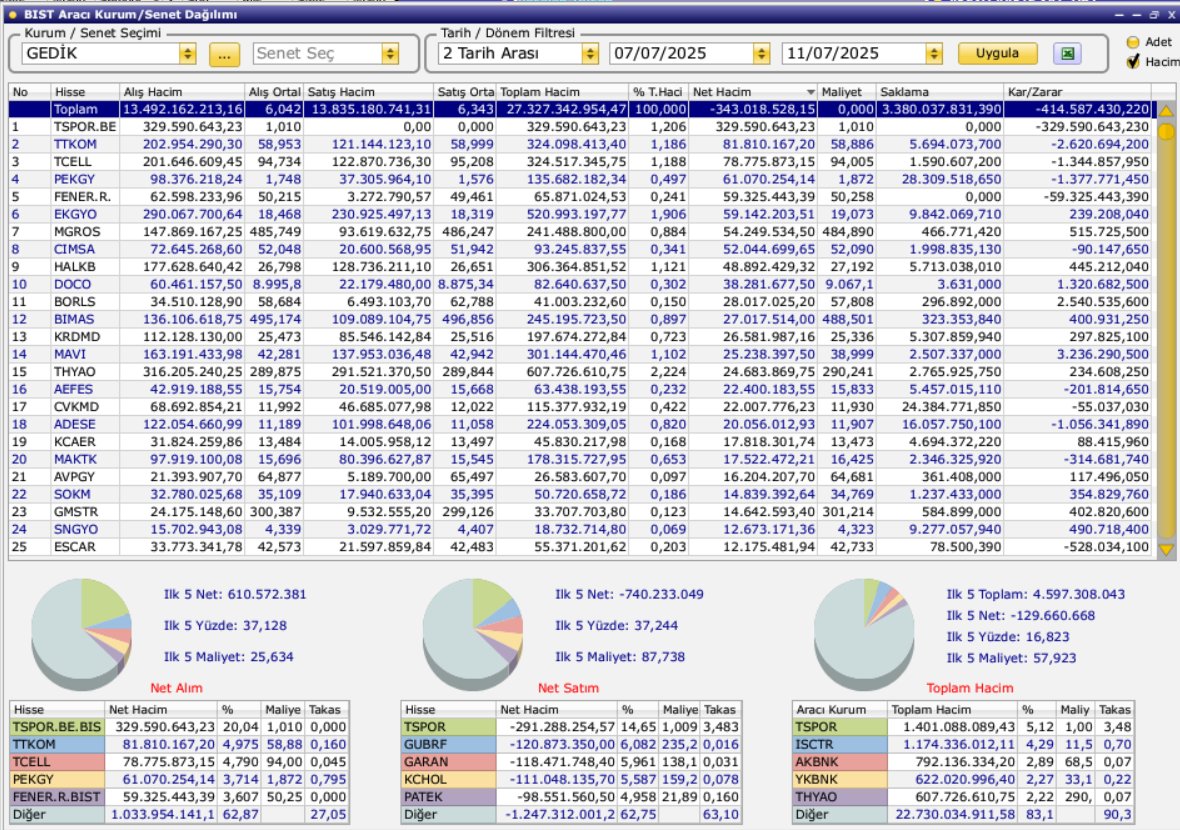This screenshot has height=830, width=1180.
Task: Select the Toplam summary row
Action: [x=580, y=109]
